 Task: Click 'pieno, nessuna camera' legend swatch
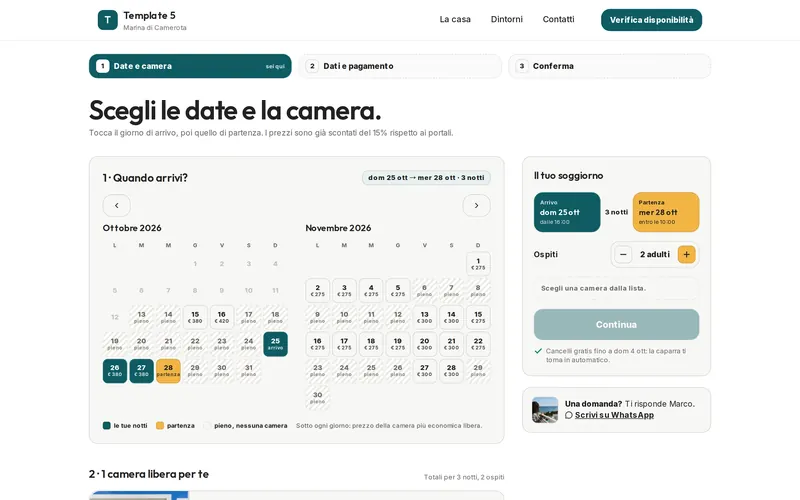coord(207,426)
